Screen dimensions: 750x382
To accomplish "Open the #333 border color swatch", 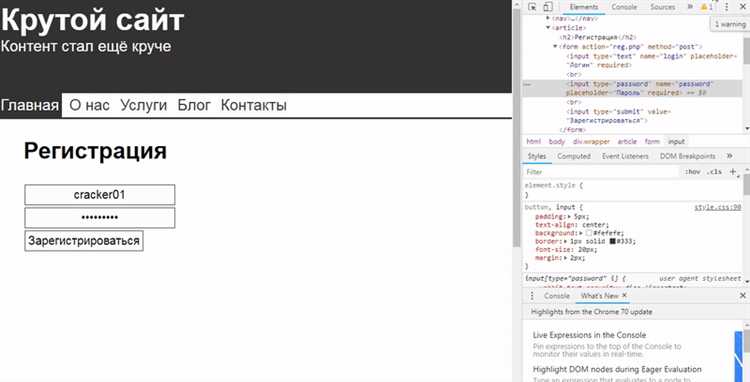I will coord(612,241).
